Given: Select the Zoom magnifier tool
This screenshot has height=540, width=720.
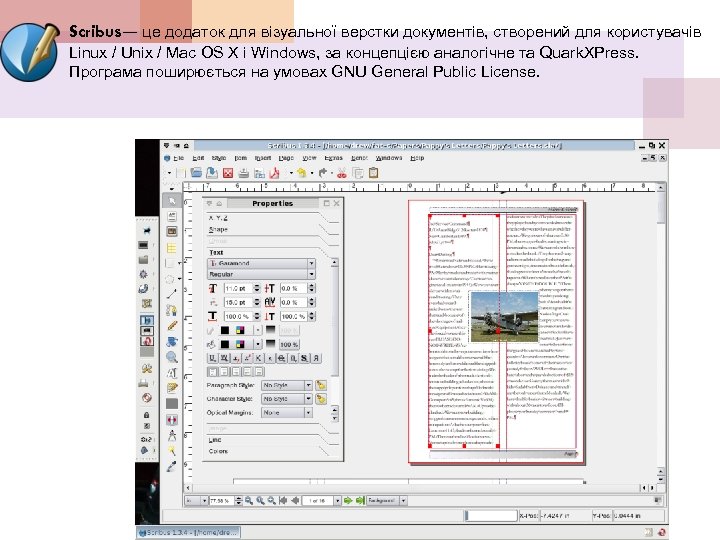Looking at the screenshot, I should pyautogui.click(x=172, y=357).
